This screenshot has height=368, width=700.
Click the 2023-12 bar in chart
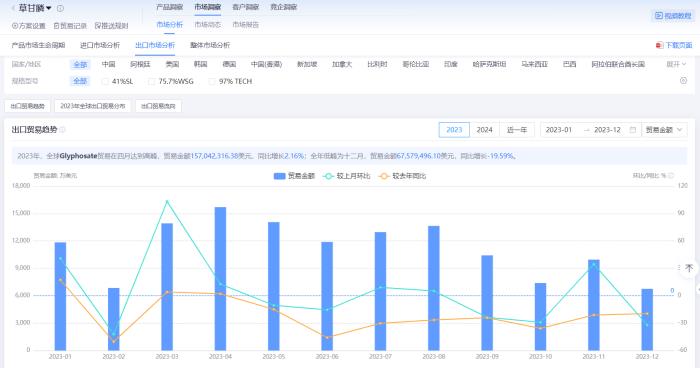(x=647, y=320)
